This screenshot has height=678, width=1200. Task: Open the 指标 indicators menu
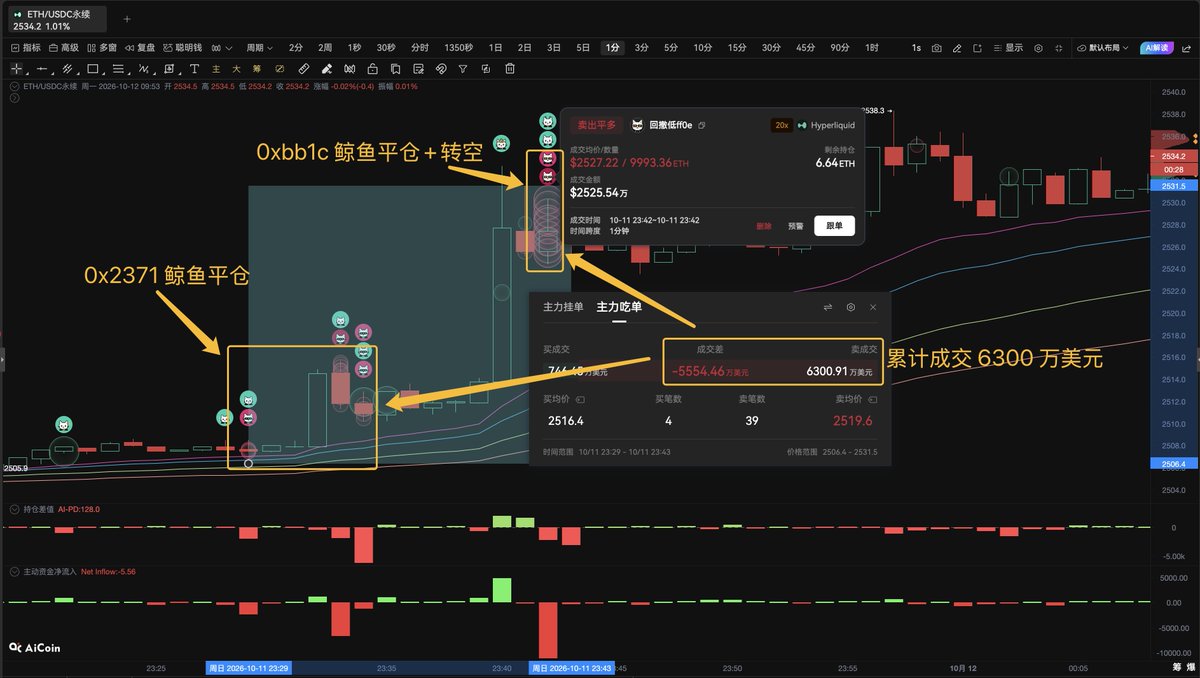pyautogui.click(x=26, y=48)
